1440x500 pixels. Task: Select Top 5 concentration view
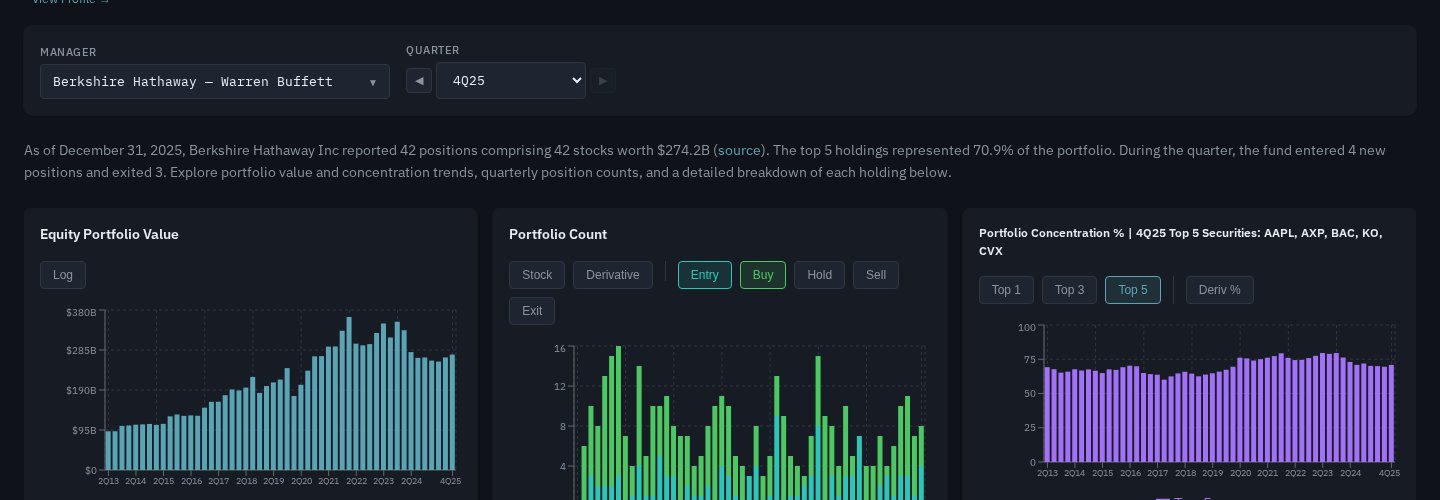(1133, 290)
